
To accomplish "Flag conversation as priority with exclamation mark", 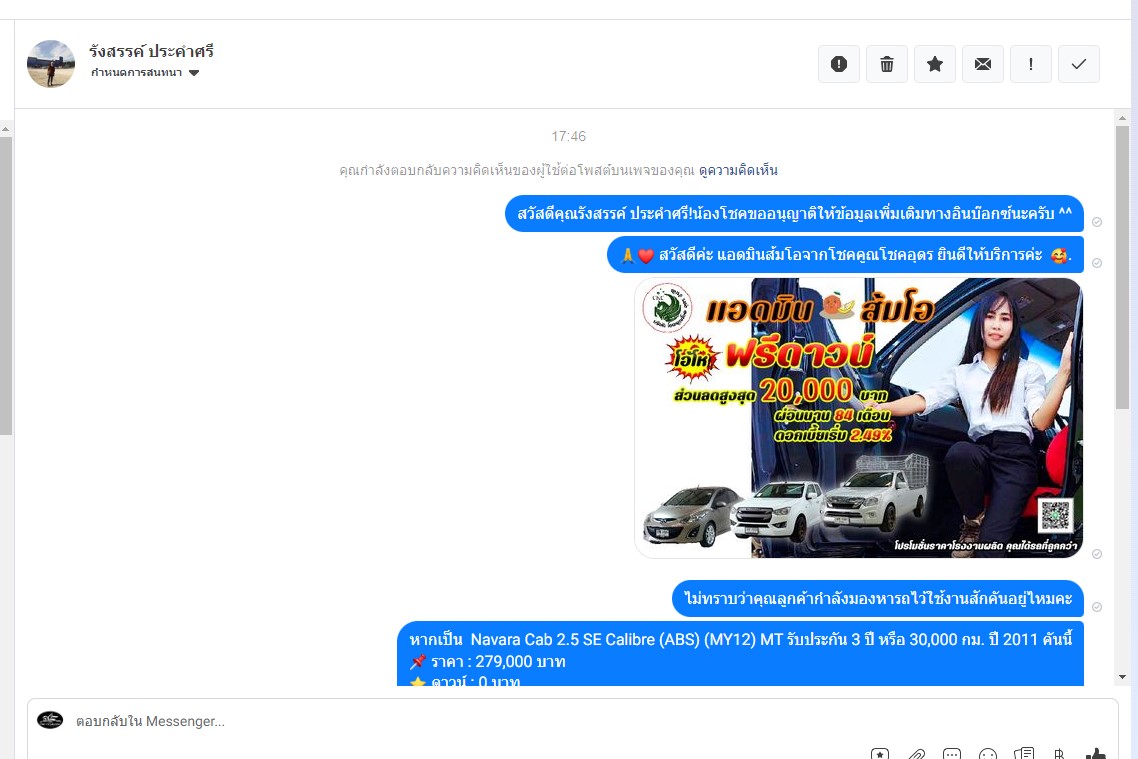I will (x=1031, y=64).
